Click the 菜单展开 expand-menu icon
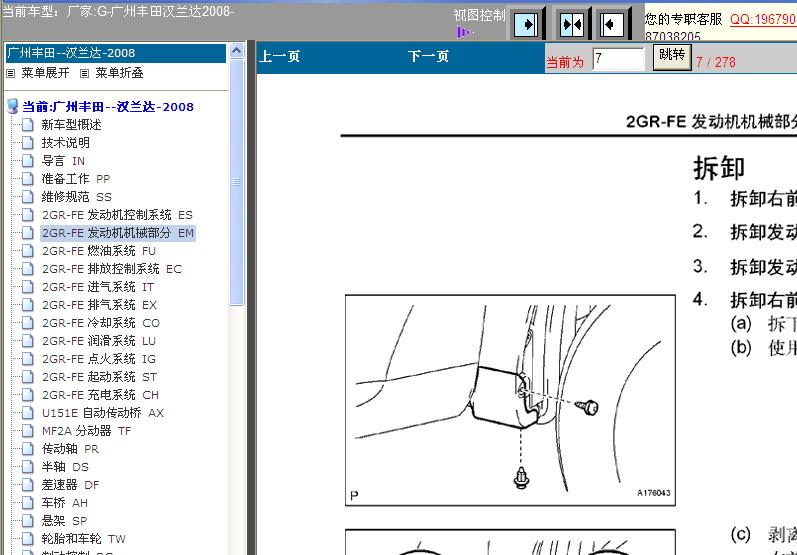The image size is (797, 555). coord(11,74)
